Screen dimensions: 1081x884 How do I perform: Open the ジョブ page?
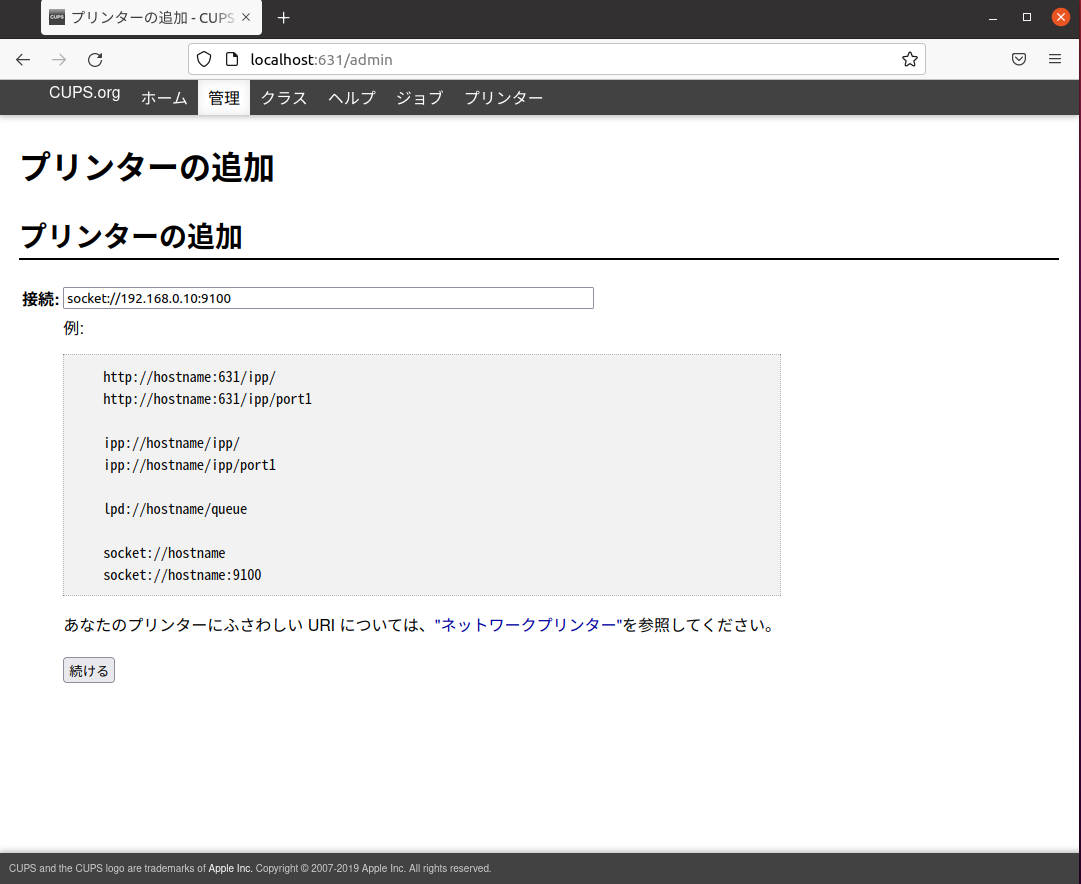[x=419, y=98]
